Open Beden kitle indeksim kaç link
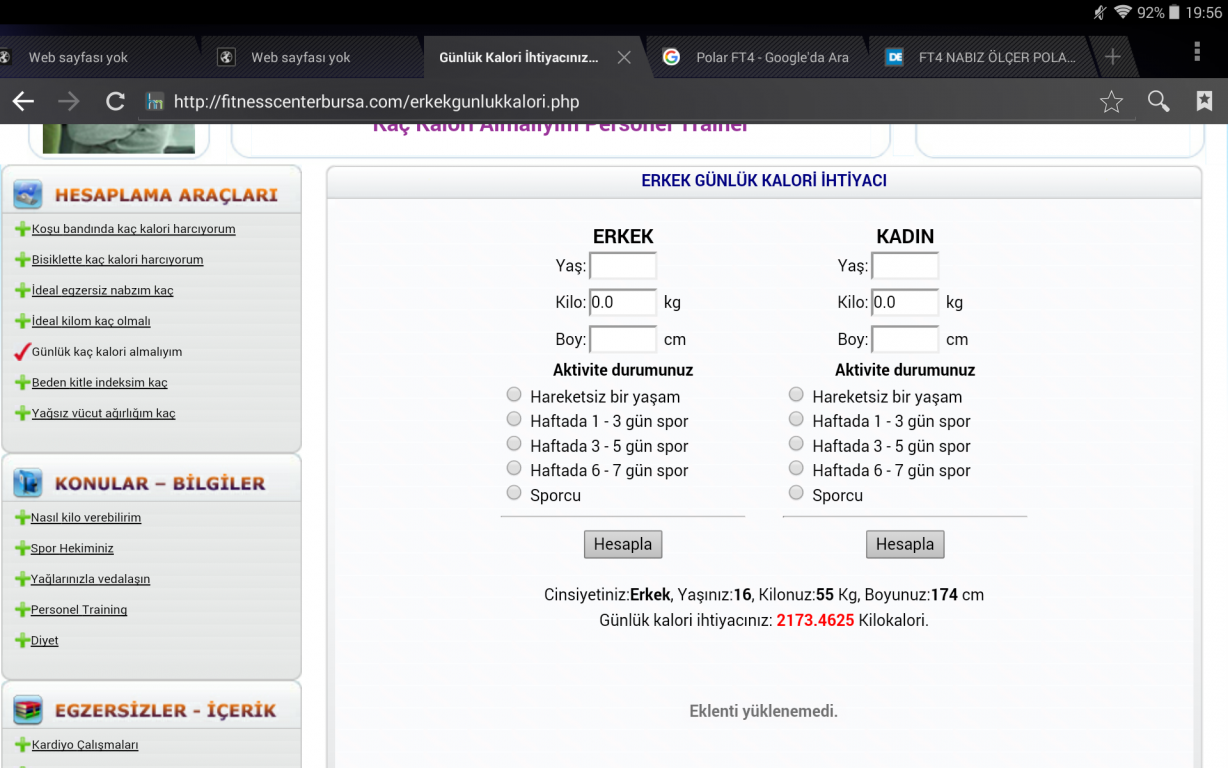 [99, 383]
